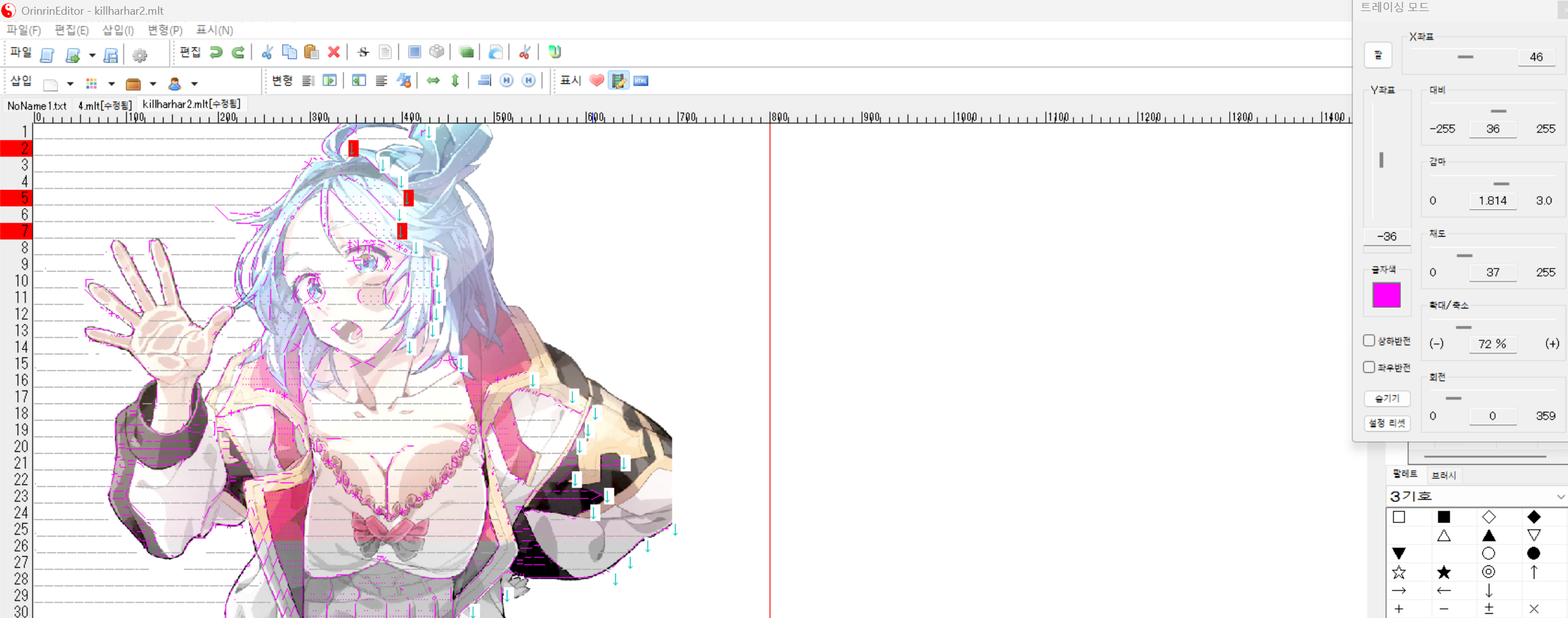This screenshot has height=618, width=1568.
Task: Click the blue HTML icon in the toolbar
Action: (641, 80)
